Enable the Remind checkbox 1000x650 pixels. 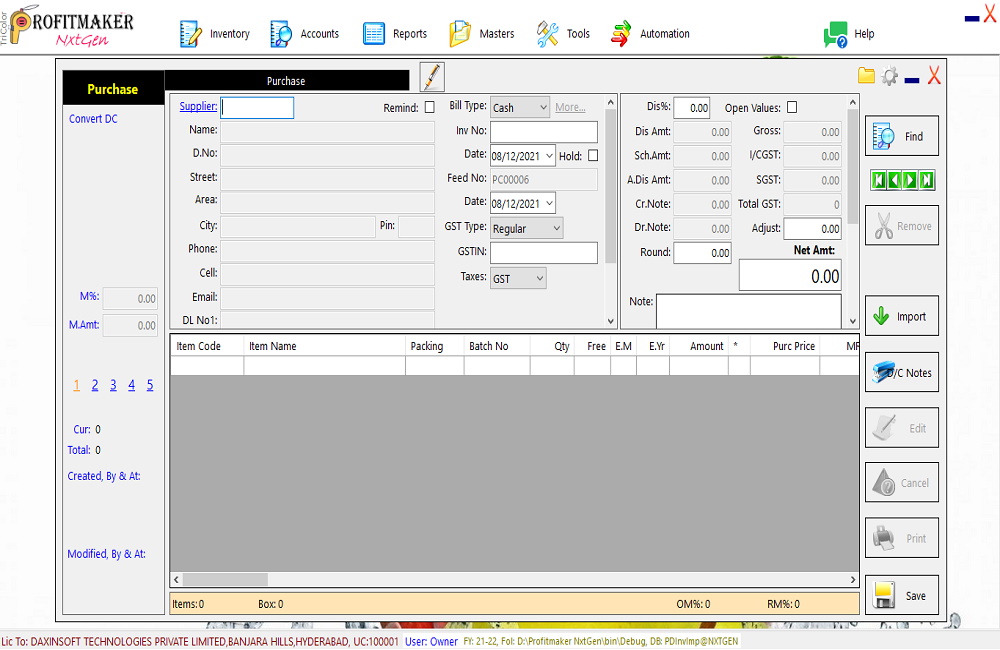click(x=430, y=108)
